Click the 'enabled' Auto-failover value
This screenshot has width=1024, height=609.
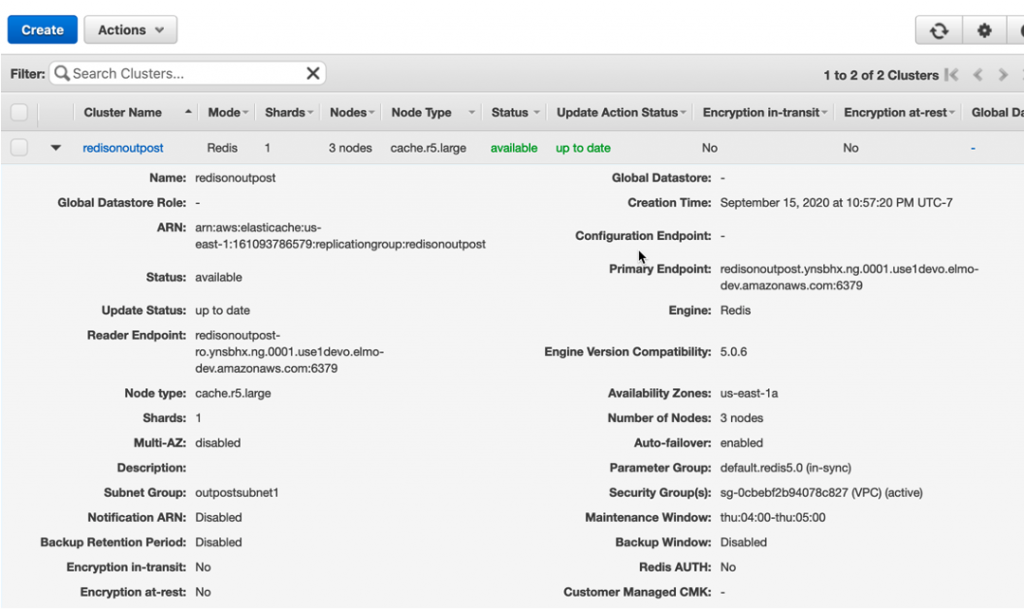pos(741,443)
